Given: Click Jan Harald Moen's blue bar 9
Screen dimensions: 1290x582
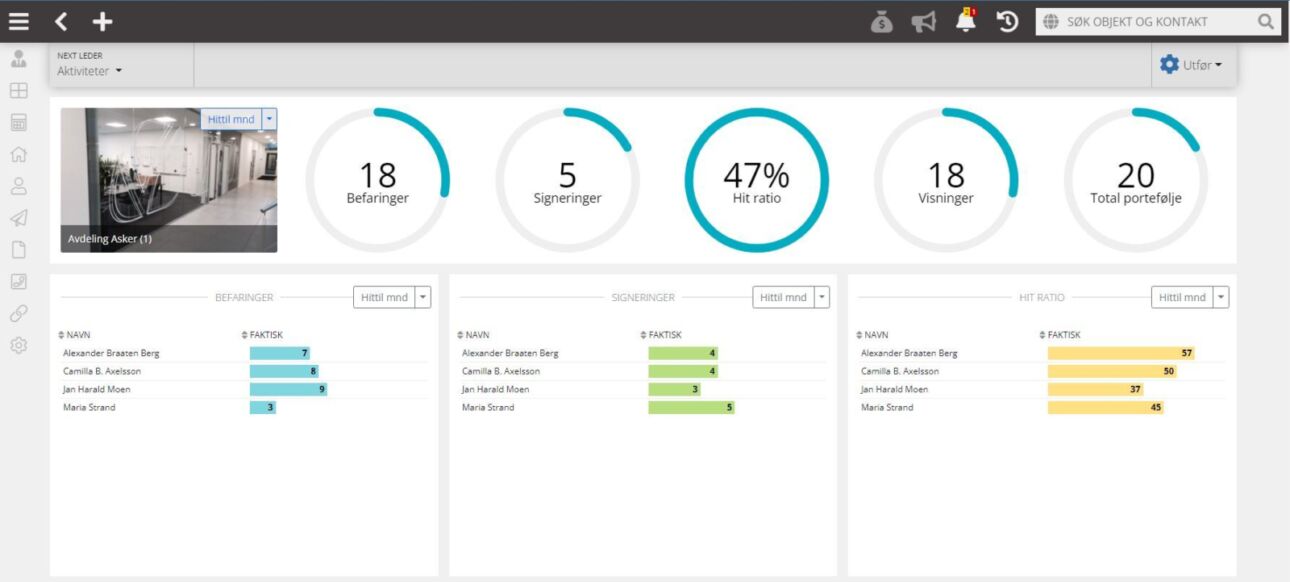Looking at the screenshot, I should pos(288,389).
